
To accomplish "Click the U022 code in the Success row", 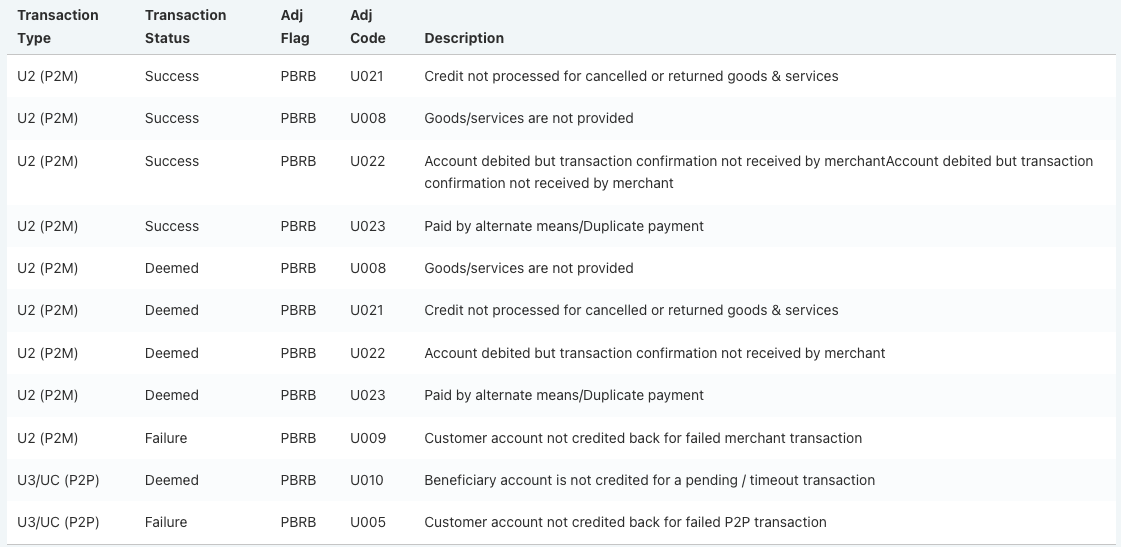I will coord(366,161).
